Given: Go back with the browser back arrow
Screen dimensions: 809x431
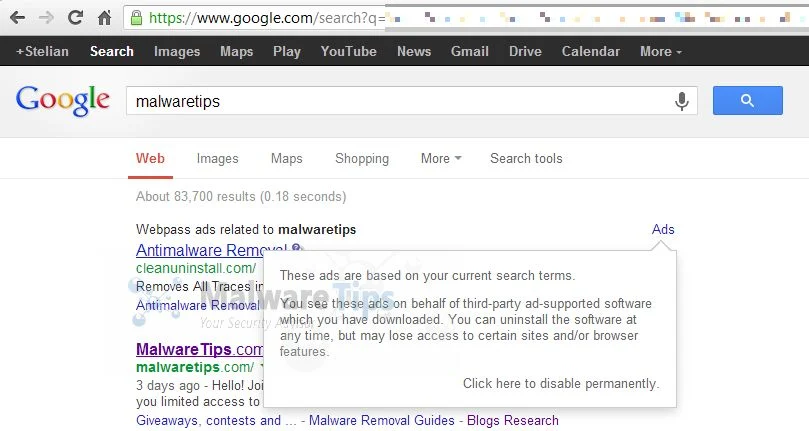Looking at the screenshot, I should point(18,18).
